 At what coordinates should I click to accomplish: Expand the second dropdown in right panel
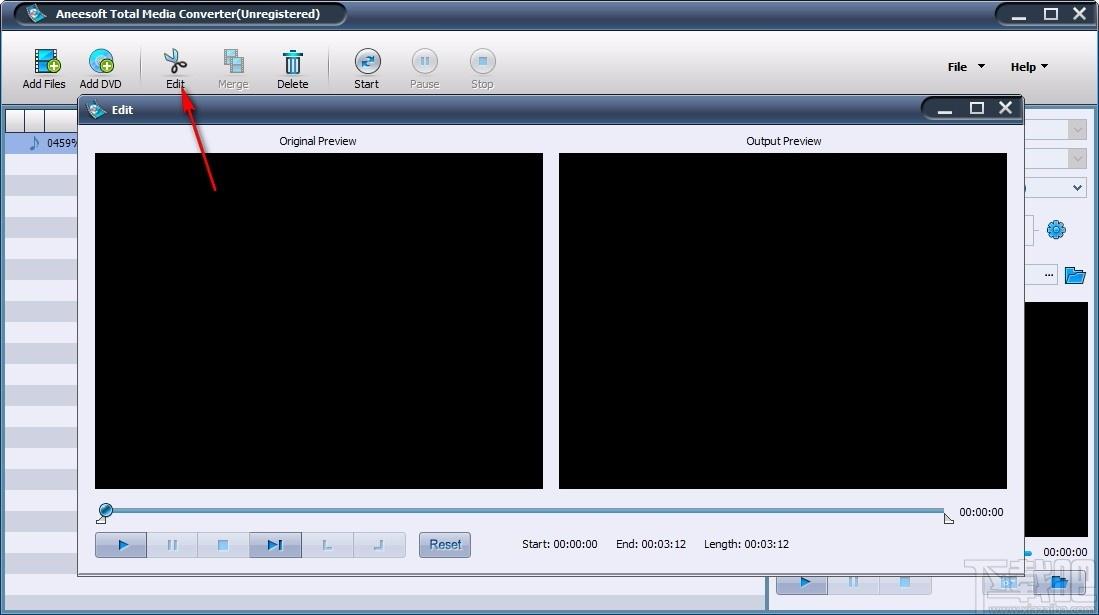pyautogui.click(x=1077, y=158)
